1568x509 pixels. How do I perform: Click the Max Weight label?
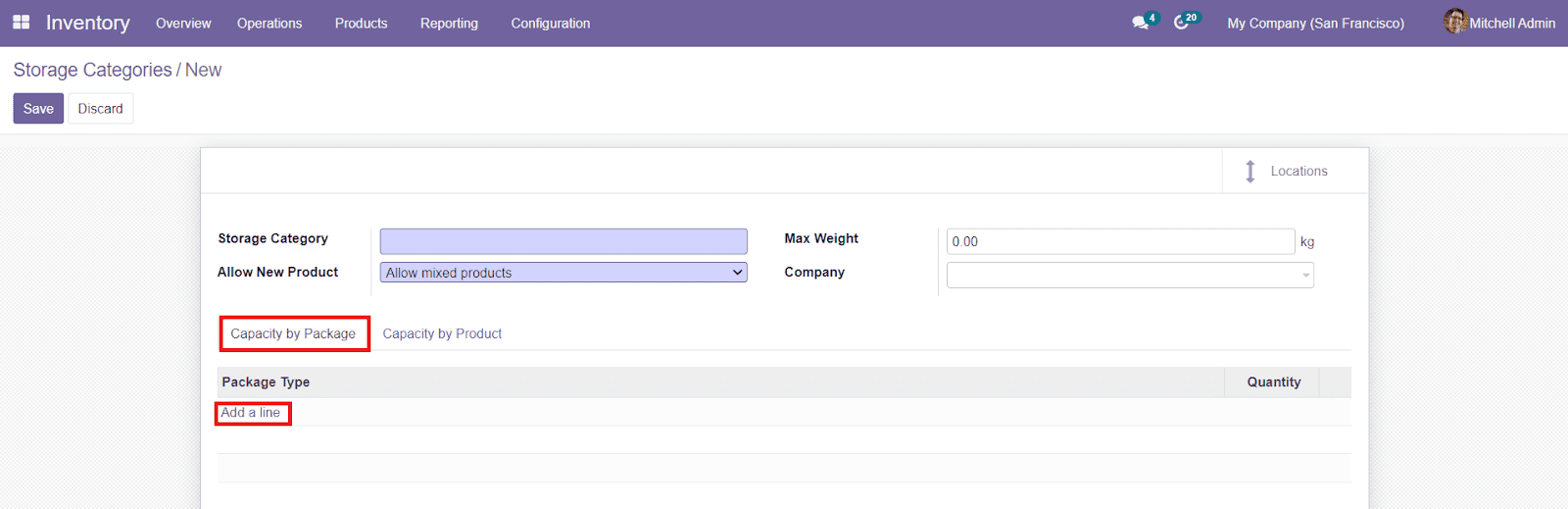(x=821, y=238)
